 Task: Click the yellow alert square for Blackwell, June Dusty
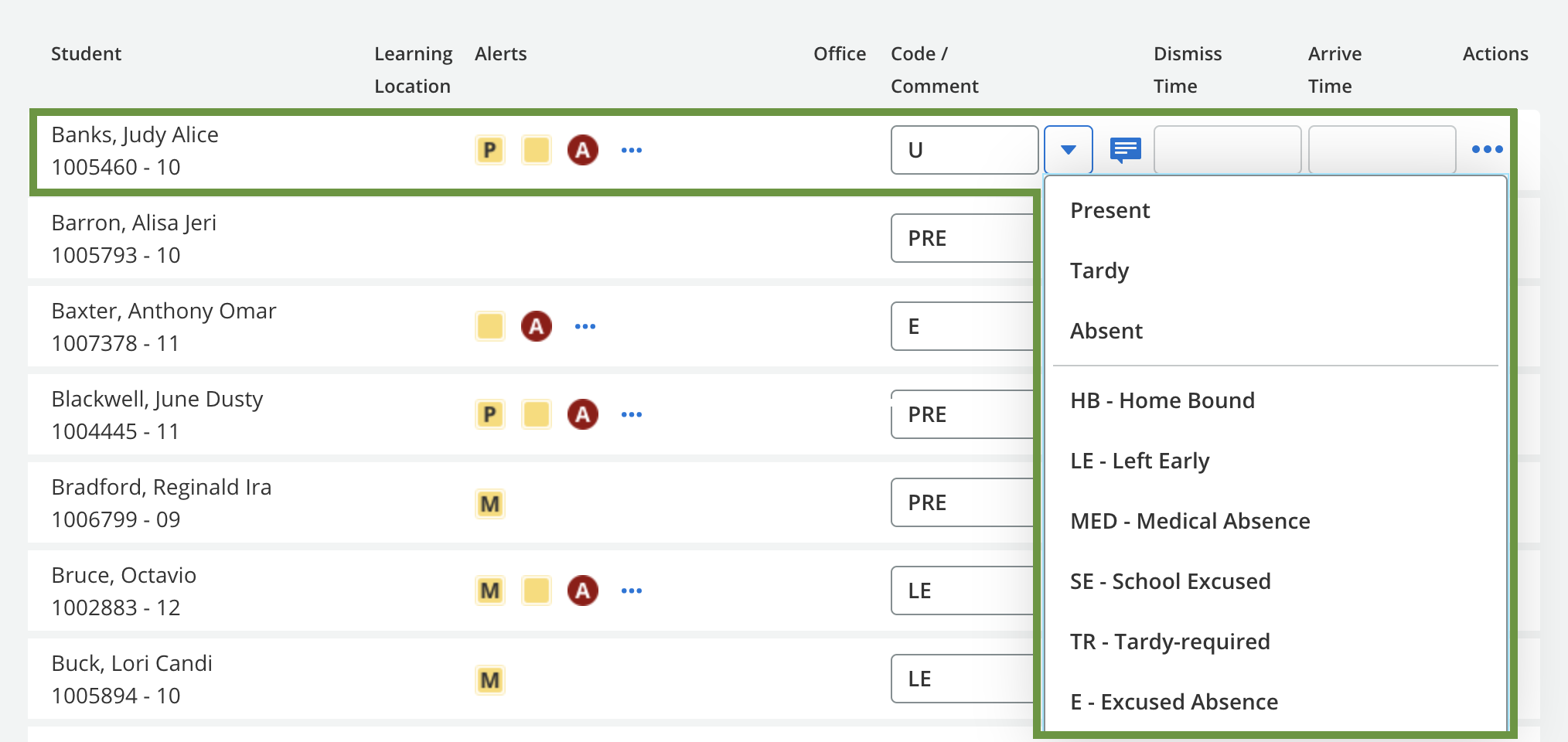[537, 414]
